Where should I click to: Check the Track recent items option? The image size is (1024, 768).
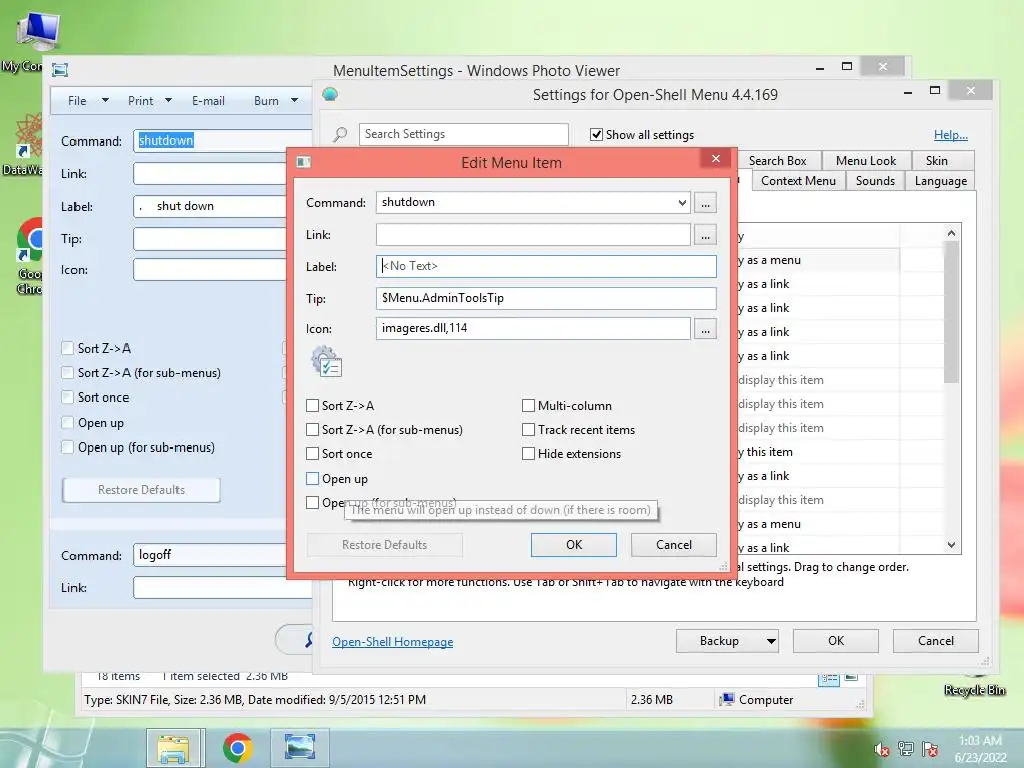coord(528,430)
